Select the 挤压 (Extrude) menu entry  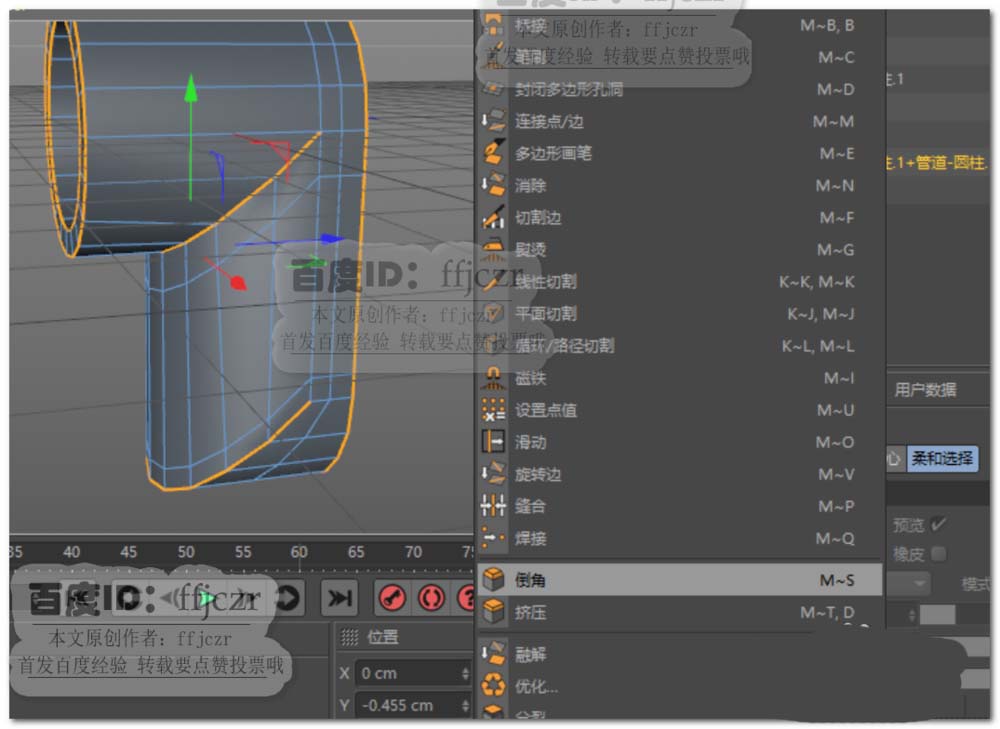tap(680, 612)
